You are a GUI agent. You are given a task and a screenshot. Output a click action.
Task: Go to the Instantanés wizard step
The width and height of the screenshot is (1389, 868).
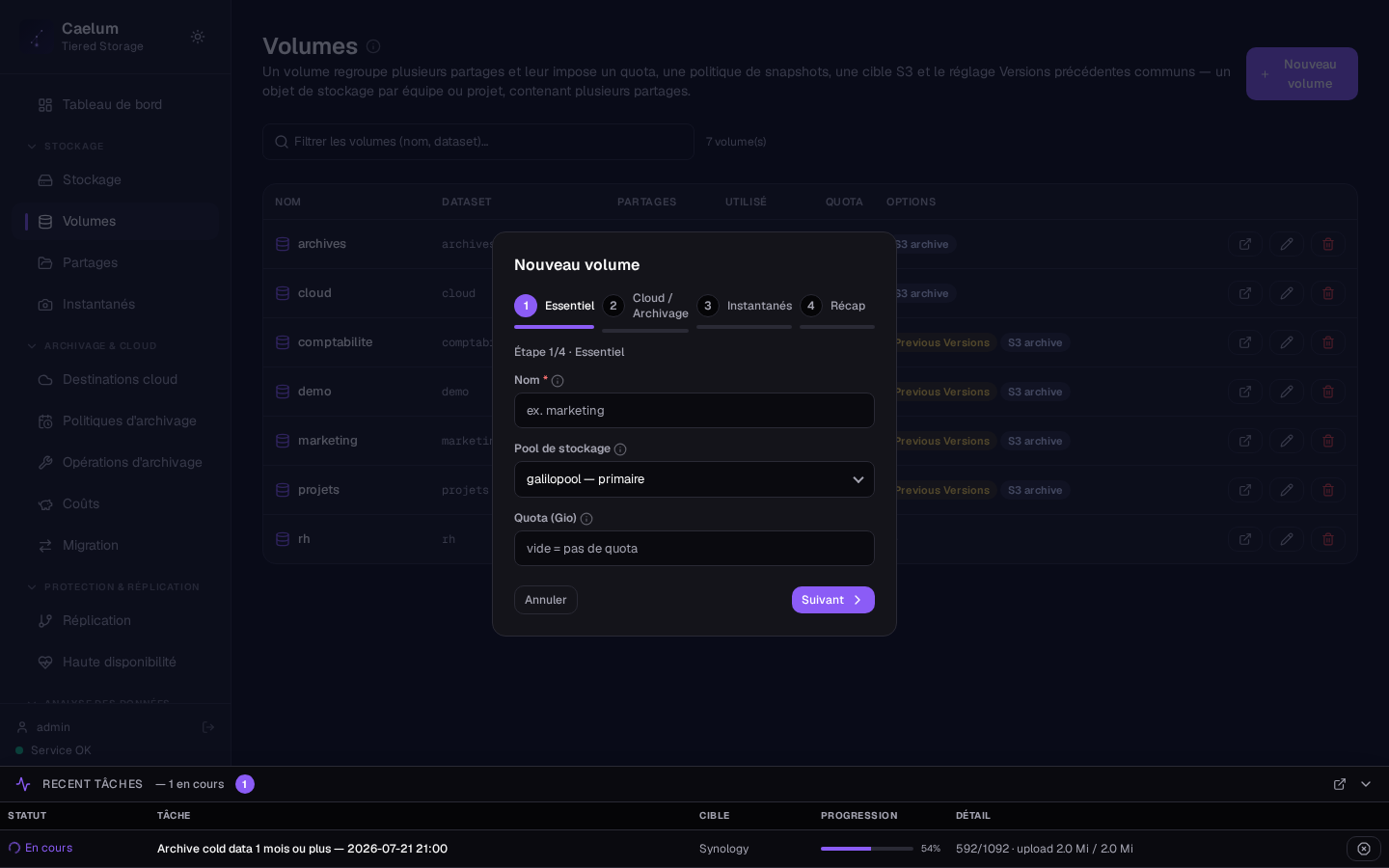[745, 307]
